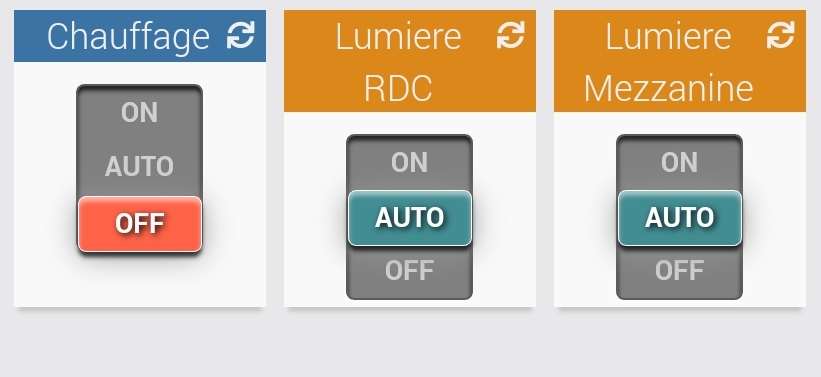
Task: Click the red OFF button for Chauffage
Action: 140,224
